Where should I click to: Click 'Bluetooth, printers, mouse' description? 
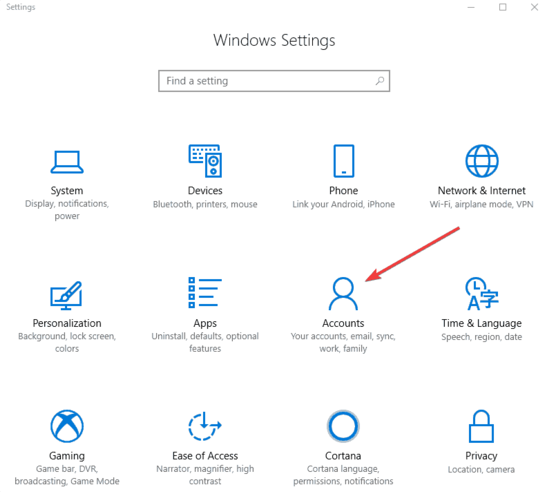pos(205,204)
